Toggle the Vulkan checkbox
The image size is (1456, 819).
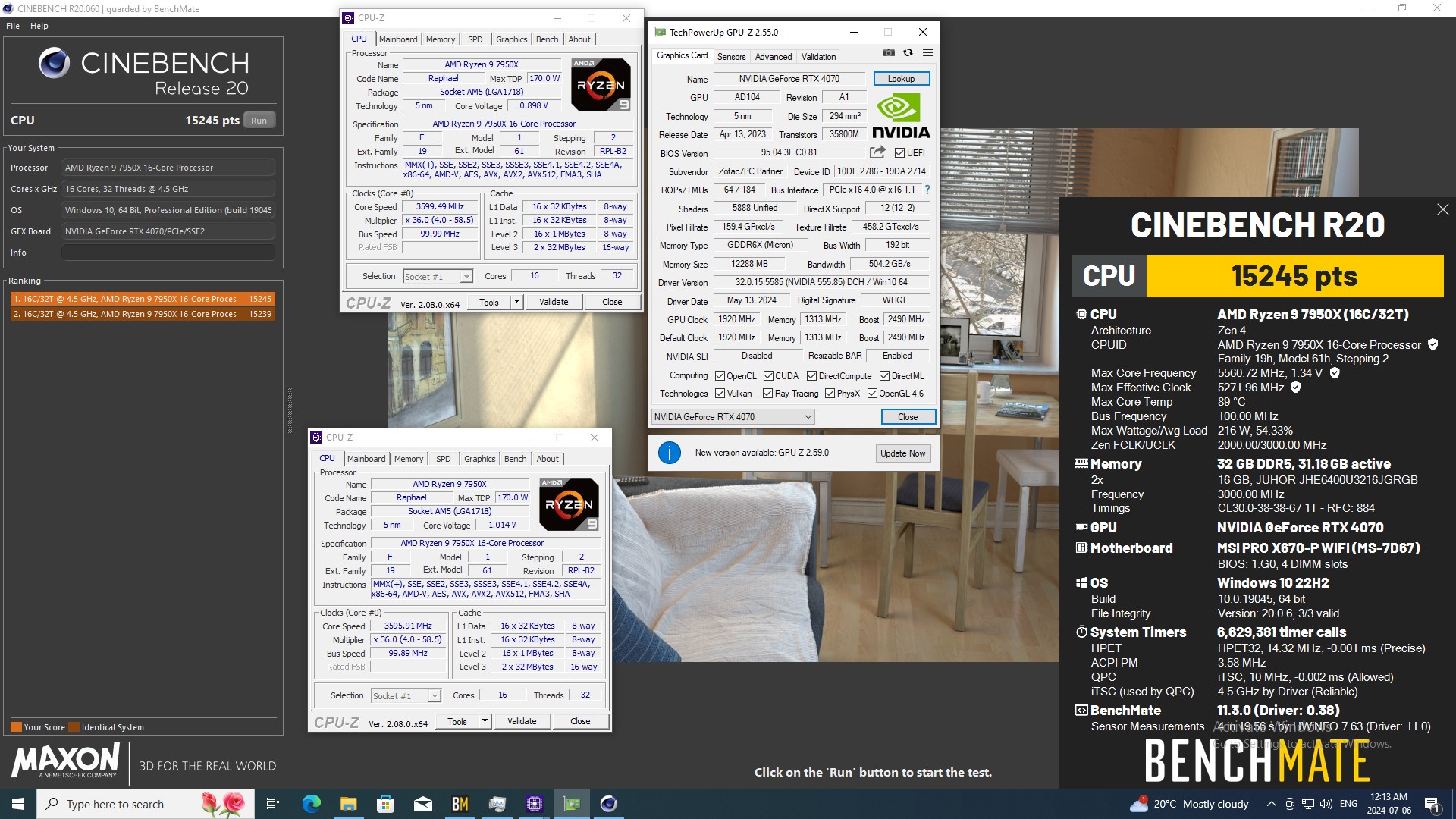click(720, 394)
